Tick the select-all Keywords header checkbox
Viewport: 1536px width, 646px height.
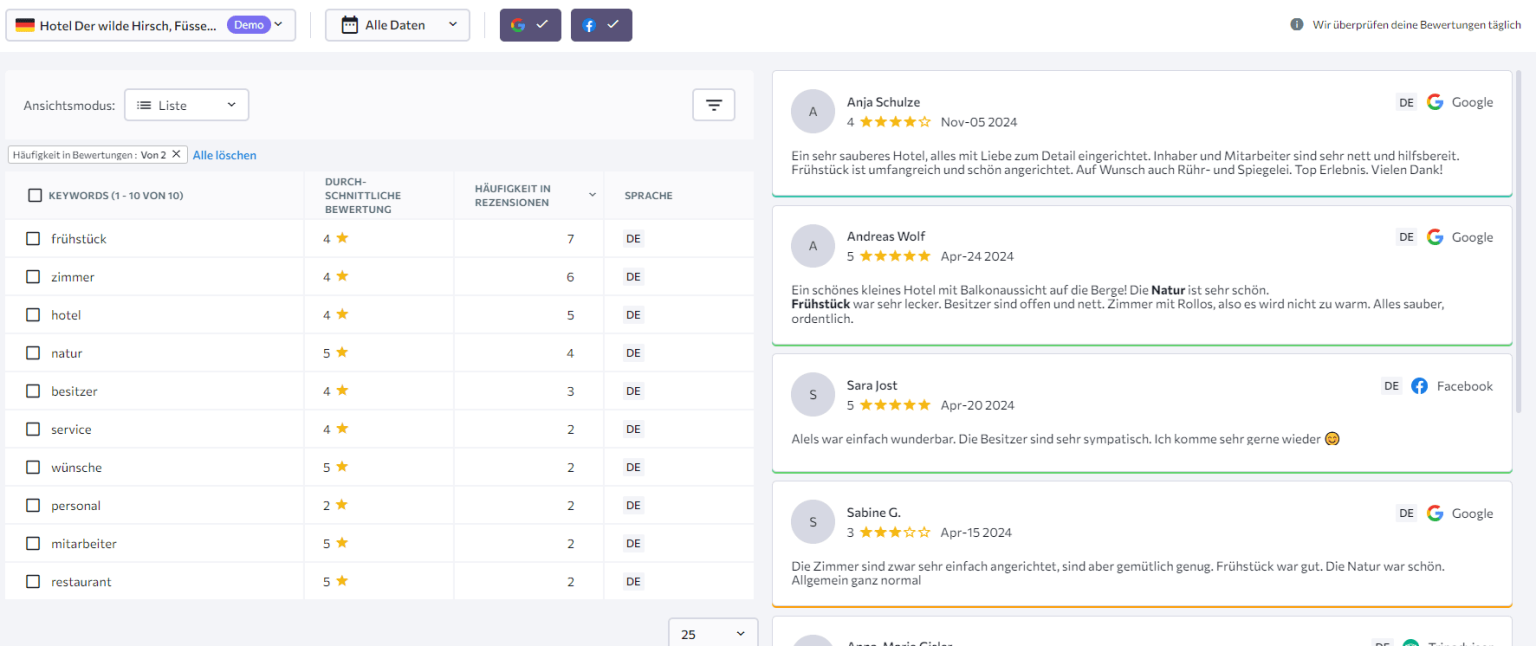pos(35,196)
